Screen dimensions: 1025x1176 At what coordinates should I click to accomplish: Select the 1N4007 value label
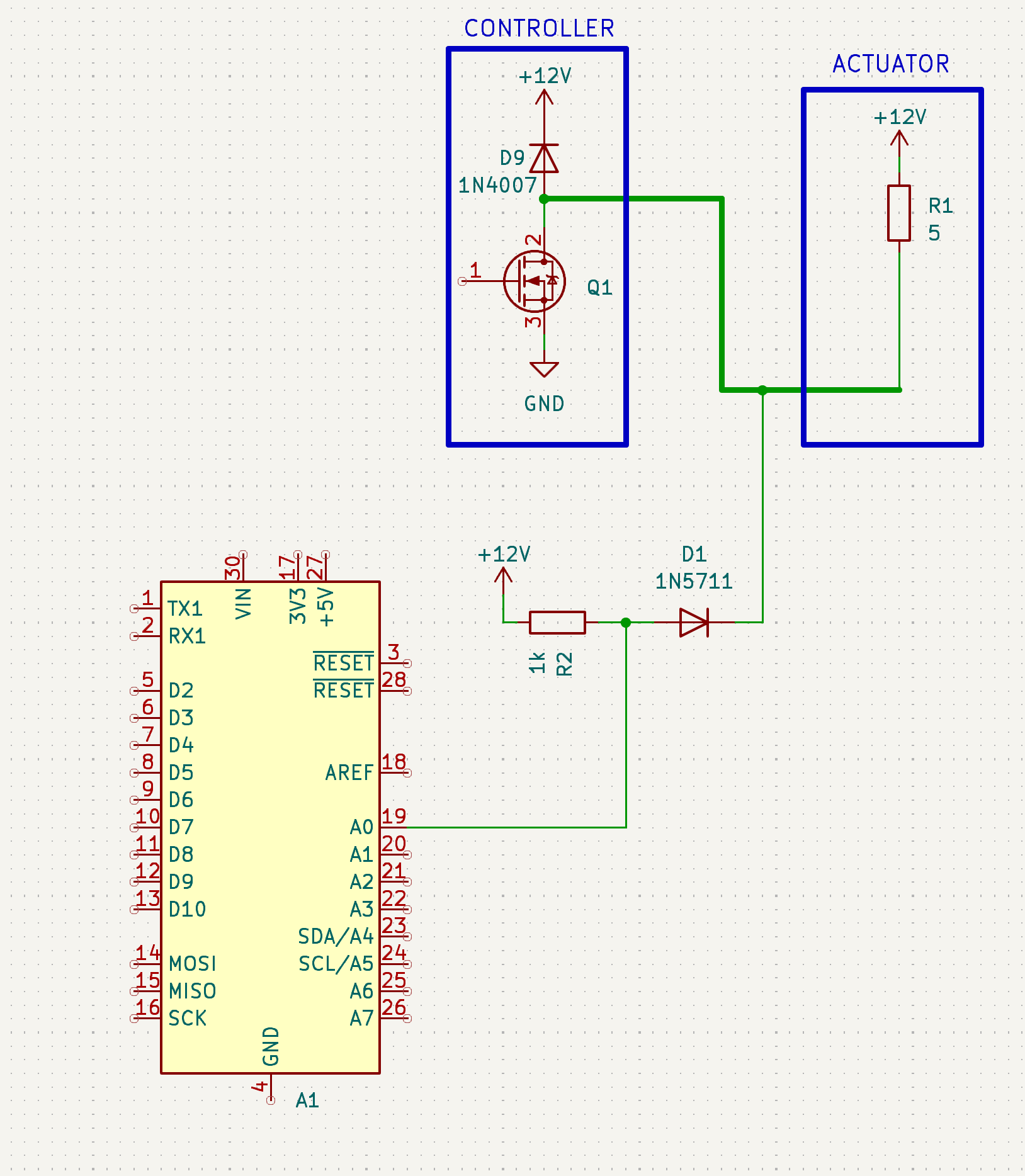497,185
